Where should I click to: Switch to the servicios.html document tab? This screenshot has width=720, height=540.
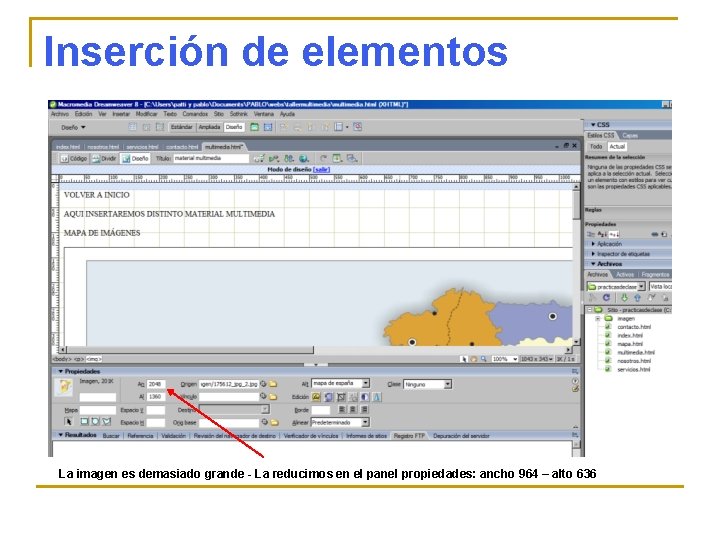tap(142, 147)
